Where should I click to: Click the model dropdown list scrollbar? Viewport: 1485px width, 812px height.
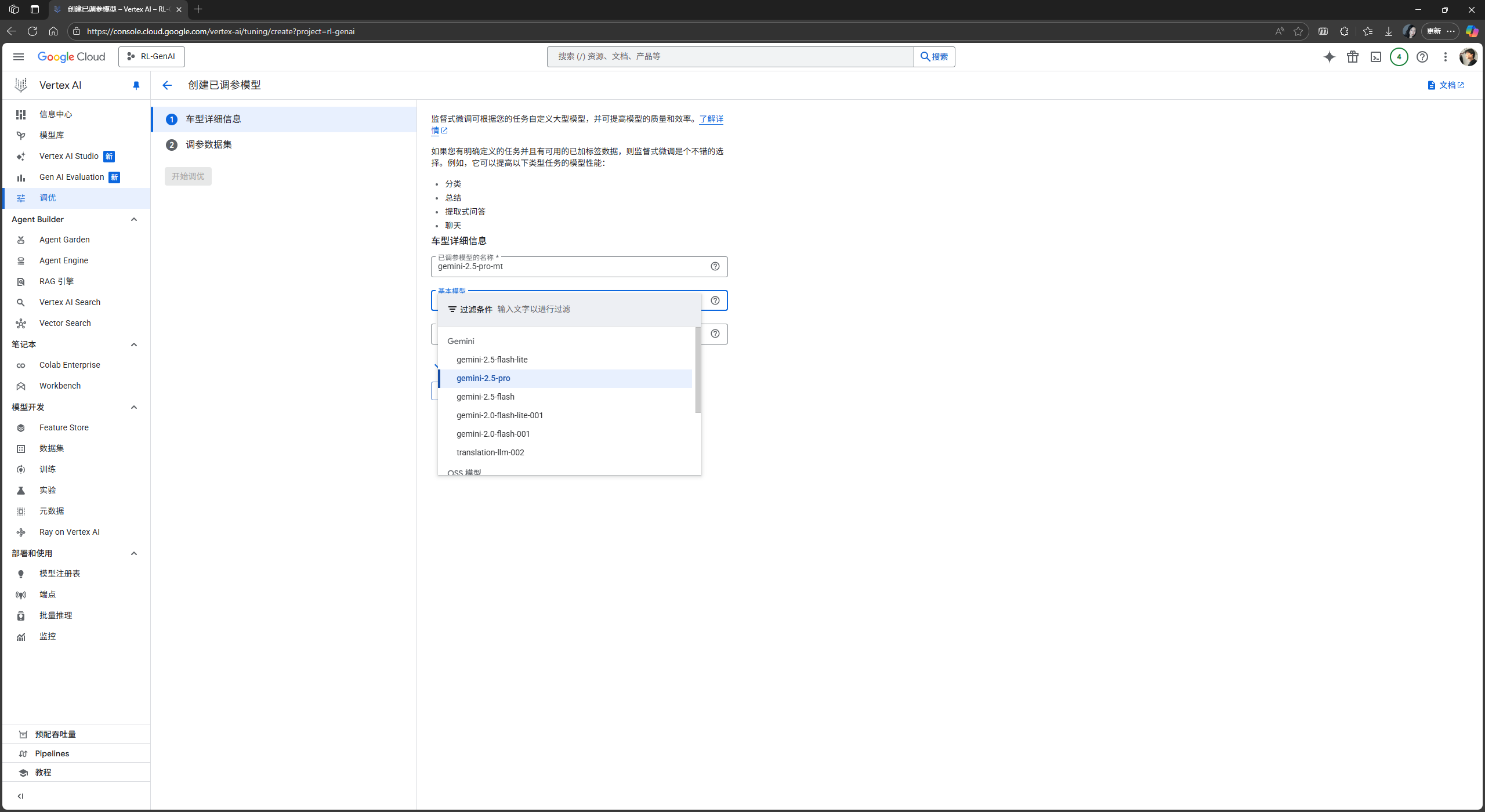(698, 370)
